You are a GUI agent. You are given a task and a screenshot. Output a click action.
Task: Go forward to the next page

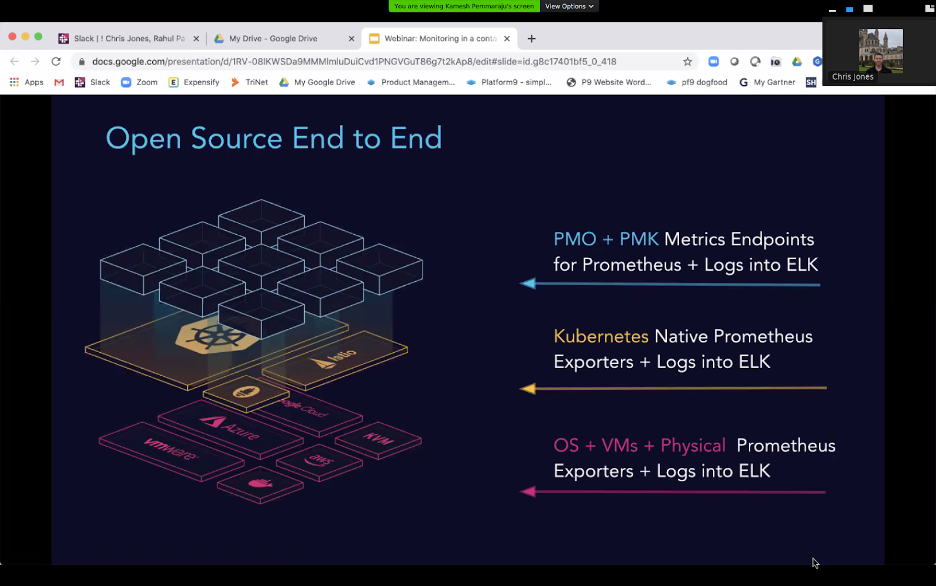coord(35,61)
